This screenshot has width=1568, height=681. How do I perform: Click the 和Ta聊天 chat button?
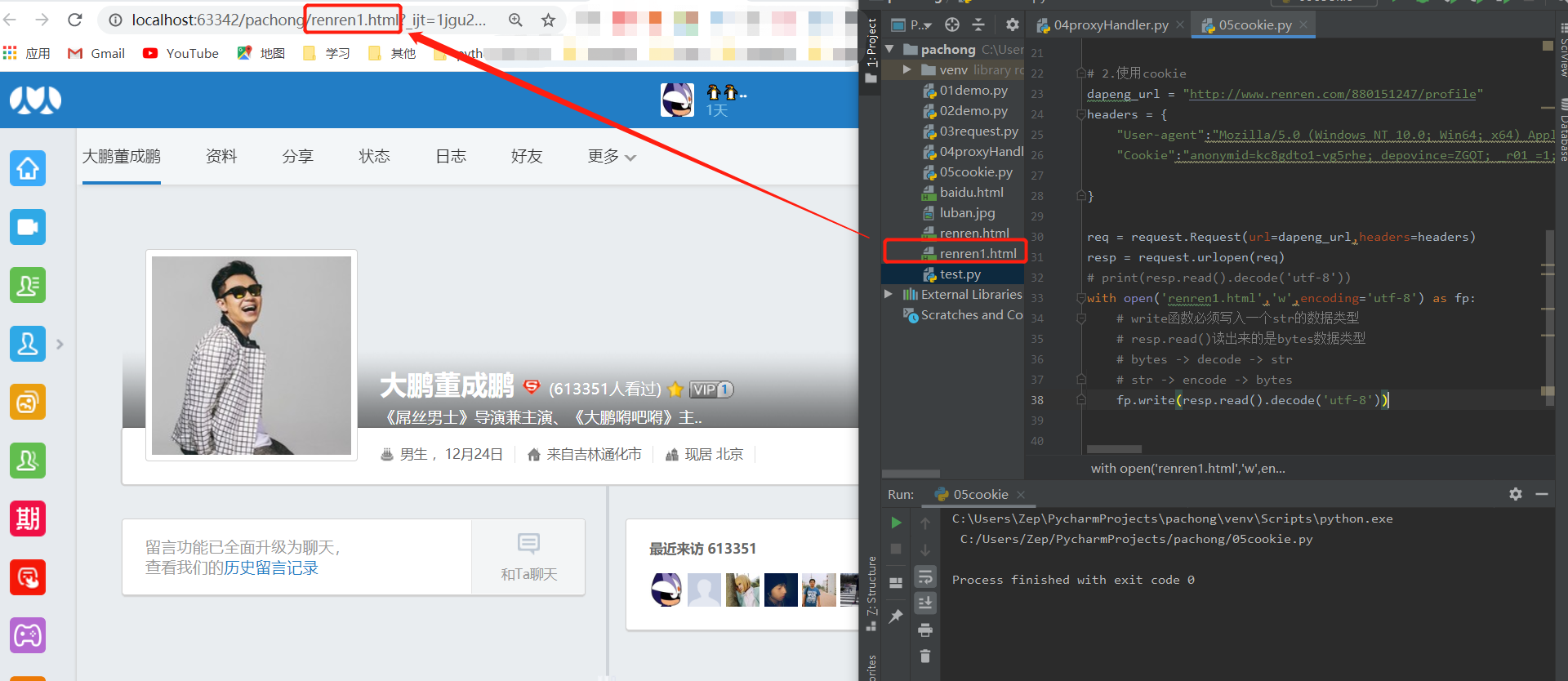tap(528, 557)
